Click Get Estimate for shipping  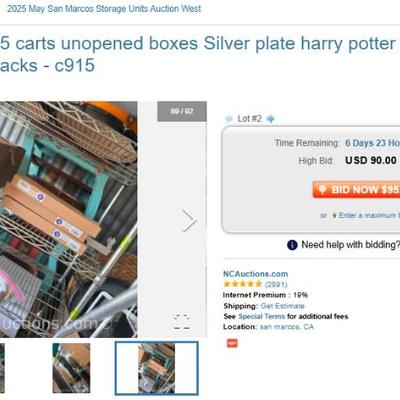pos(282,306)
